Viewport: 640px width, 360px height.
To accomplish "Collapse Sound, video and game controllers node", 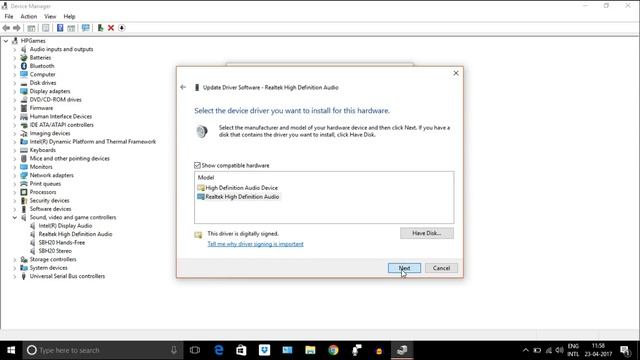I will pos(15,218).
